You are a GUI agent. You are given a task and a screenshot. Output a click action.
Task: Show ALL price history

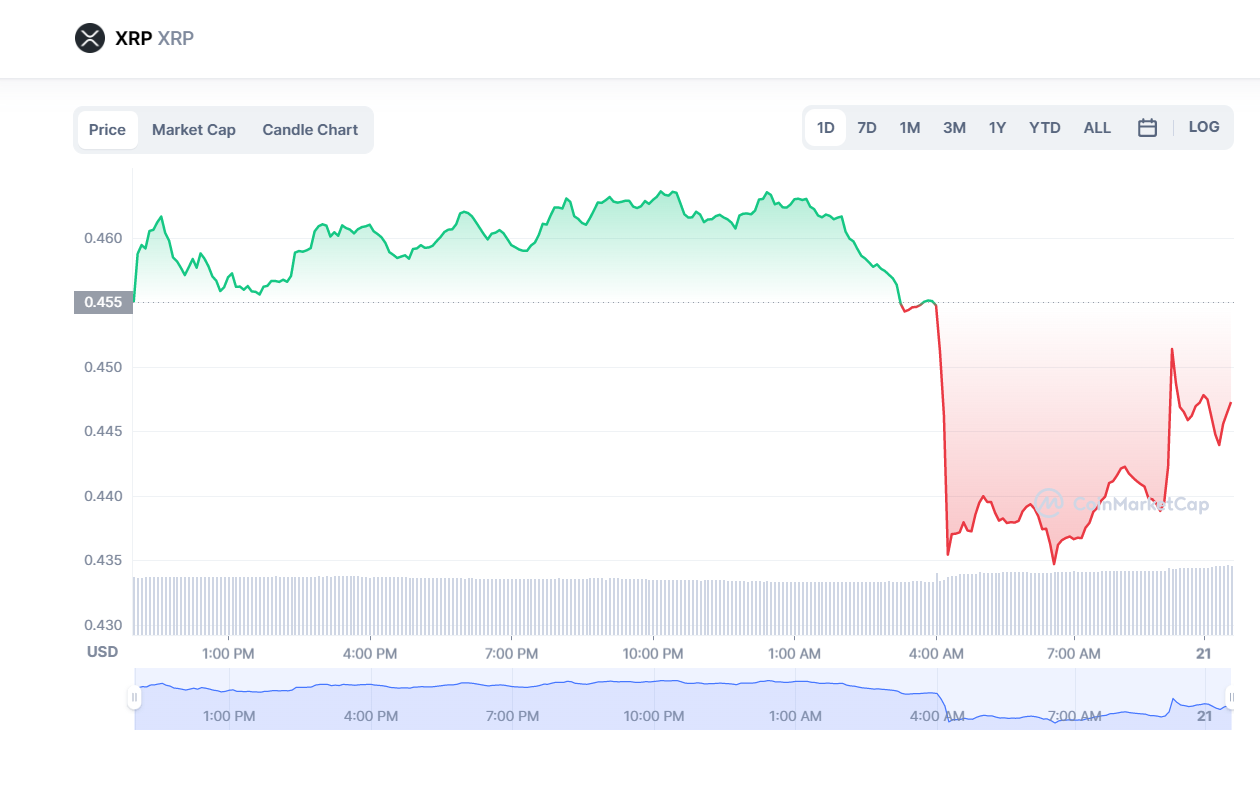1097,128
